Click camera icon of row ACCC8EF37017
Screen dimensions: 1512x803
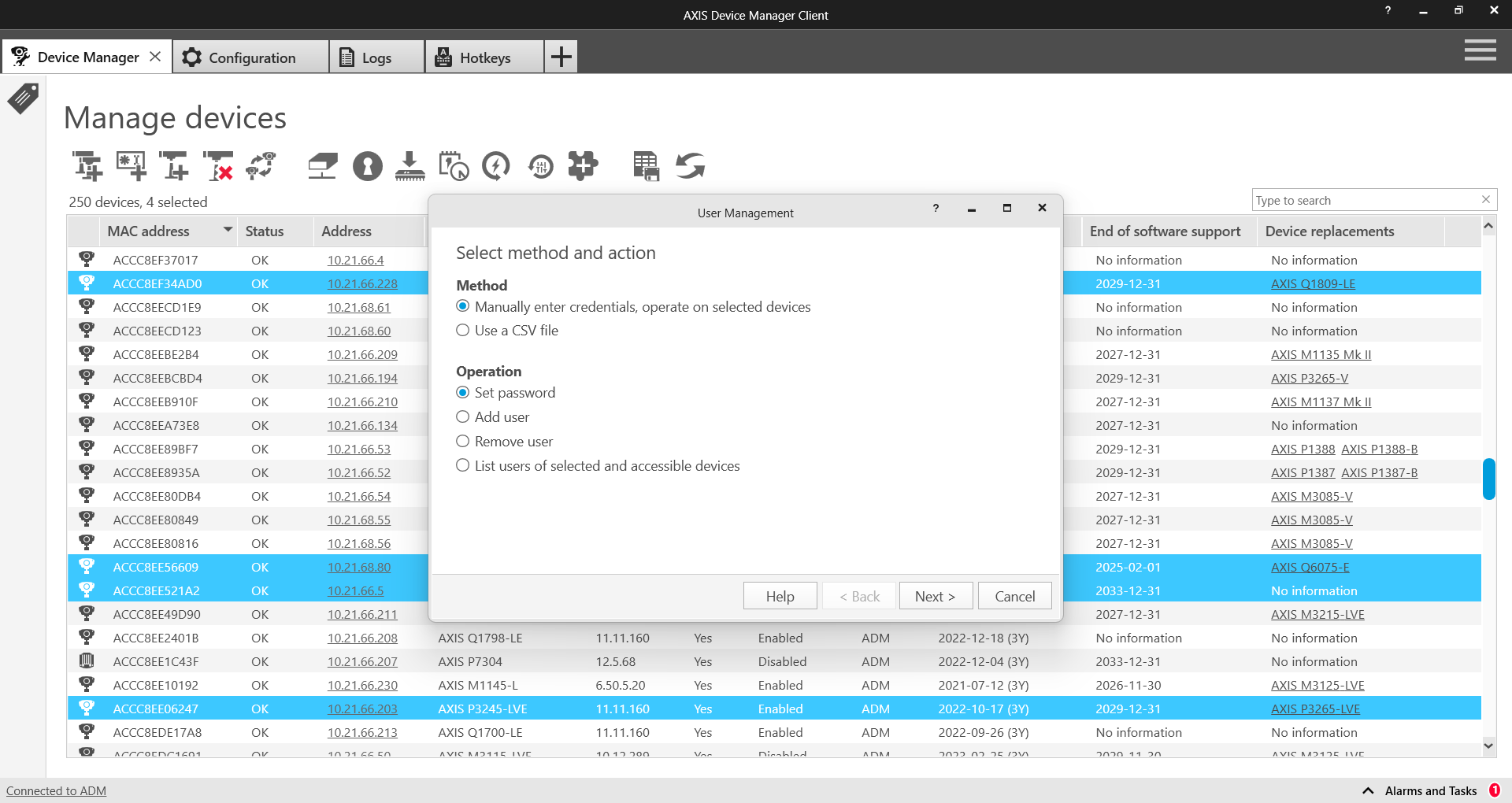point(87,258)
